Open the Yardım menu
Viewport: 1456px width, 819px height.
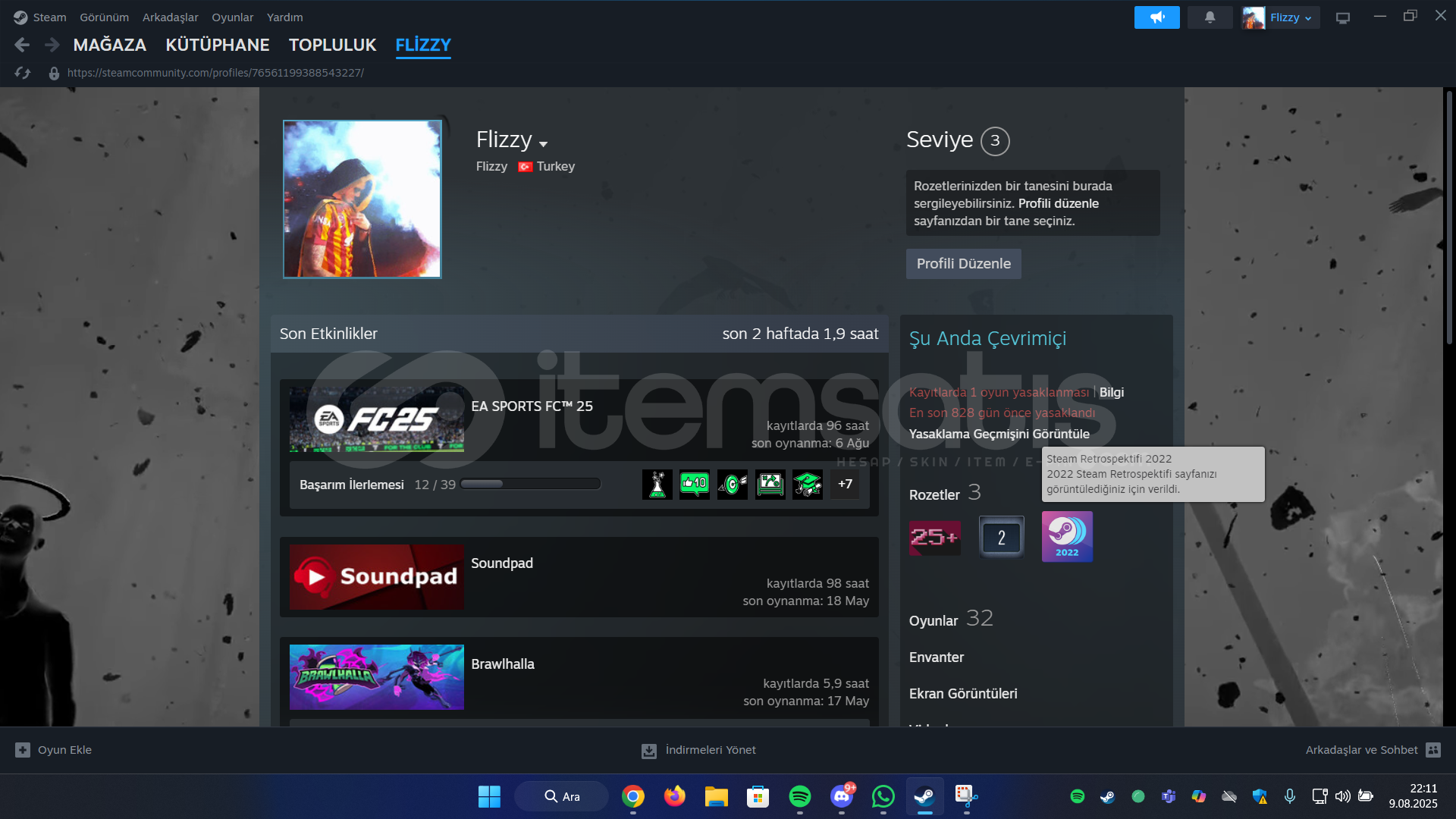285,17
